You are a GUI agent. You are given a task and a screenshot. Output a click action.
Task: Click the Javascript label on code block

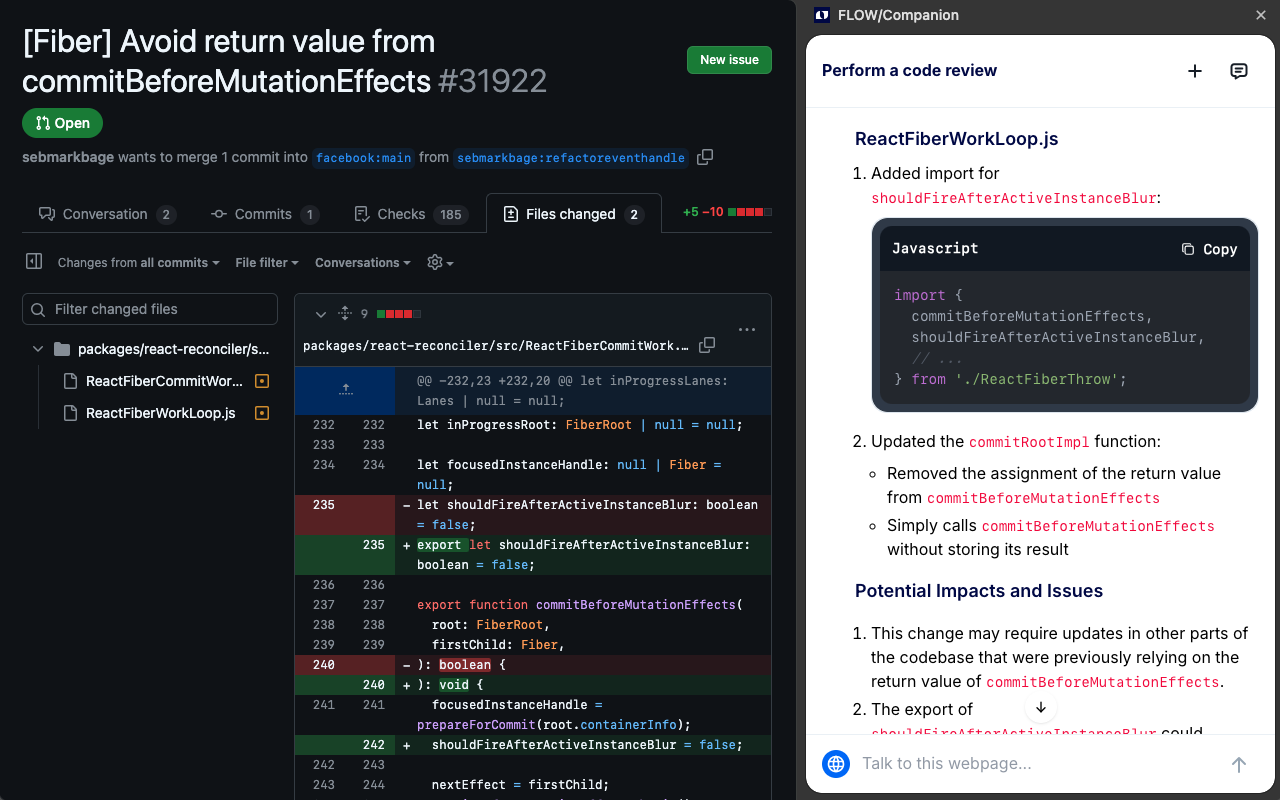tap(935, 249)
